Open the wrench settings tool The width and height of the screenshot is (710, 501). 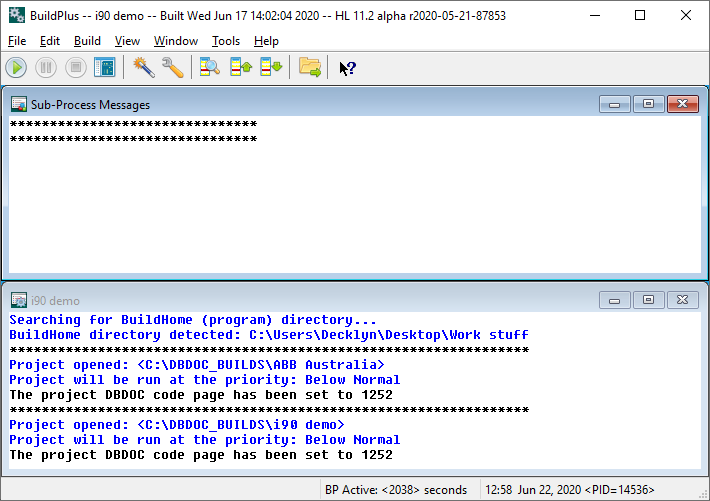tap(173, 68)
